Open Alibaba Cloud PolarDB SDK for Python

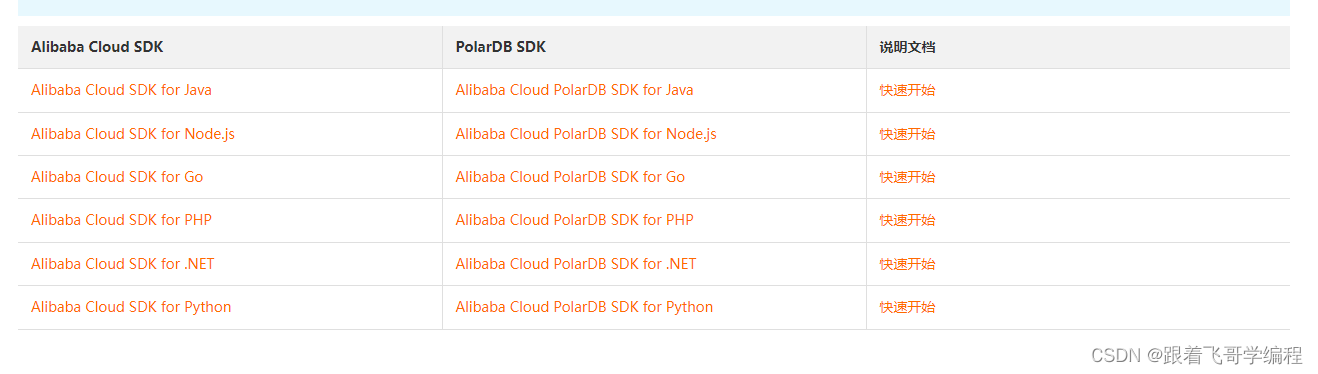click(584, 307)
